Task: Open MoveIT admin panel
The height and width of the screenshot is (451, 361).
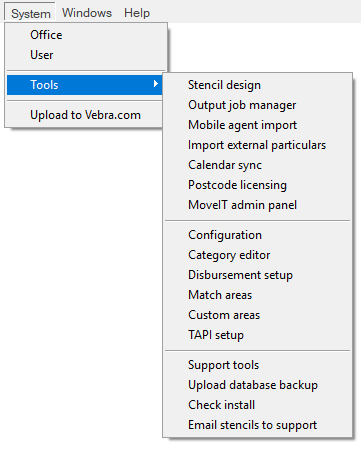Action: [257, 205]
